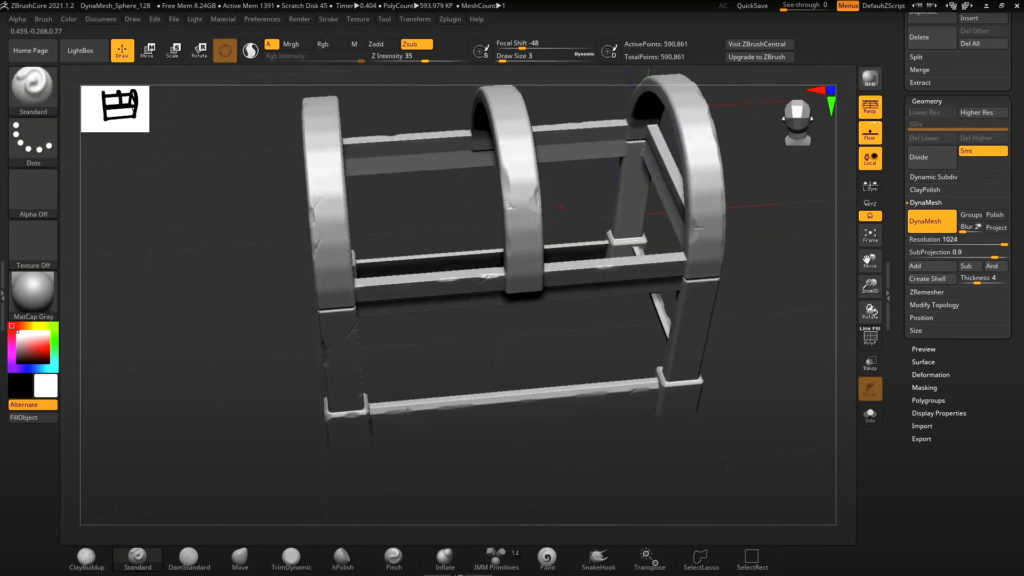The image size is (1024, 576).
Task: Click the Rotate transform icon in top toolbar
Action: click(x=200, y=50)
